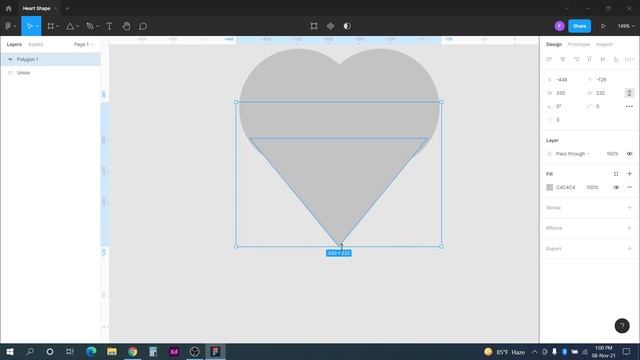The width and height of the screenshot is (640, 360).
Task: Open the zoom level dropdown
Action: click(x=626, y=26)
